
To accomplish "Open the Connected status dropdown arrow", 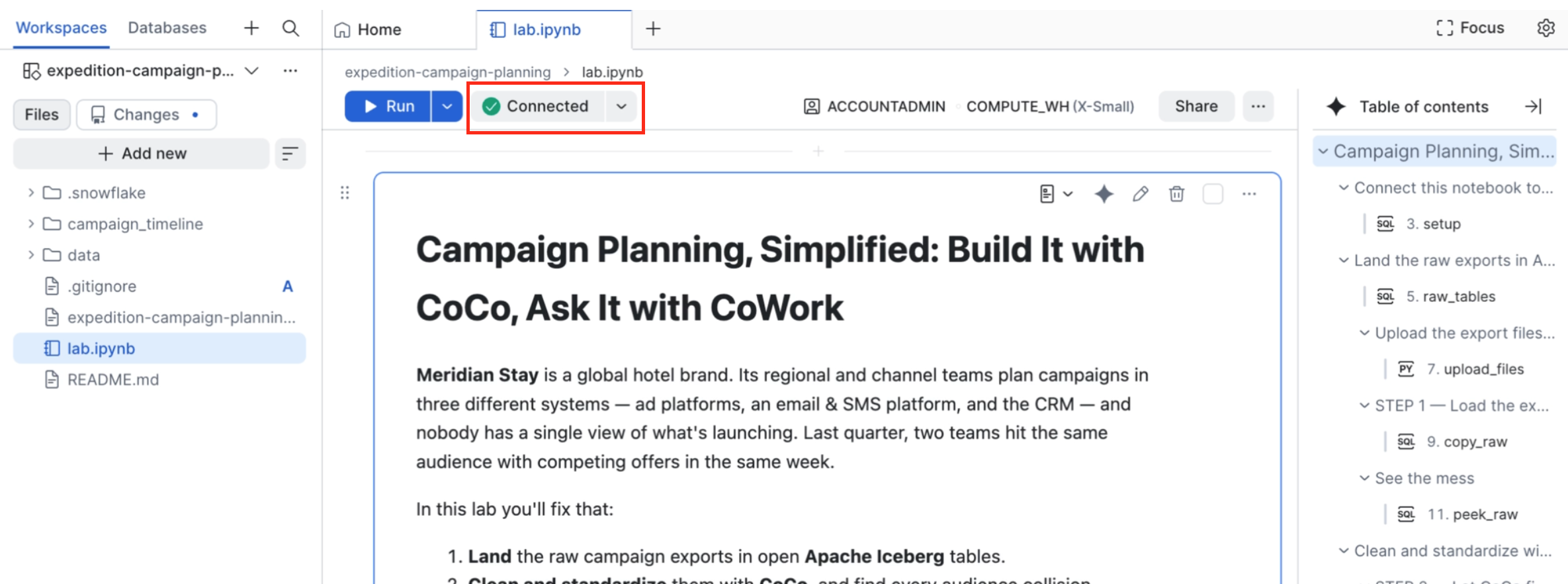I will [621, 107].
